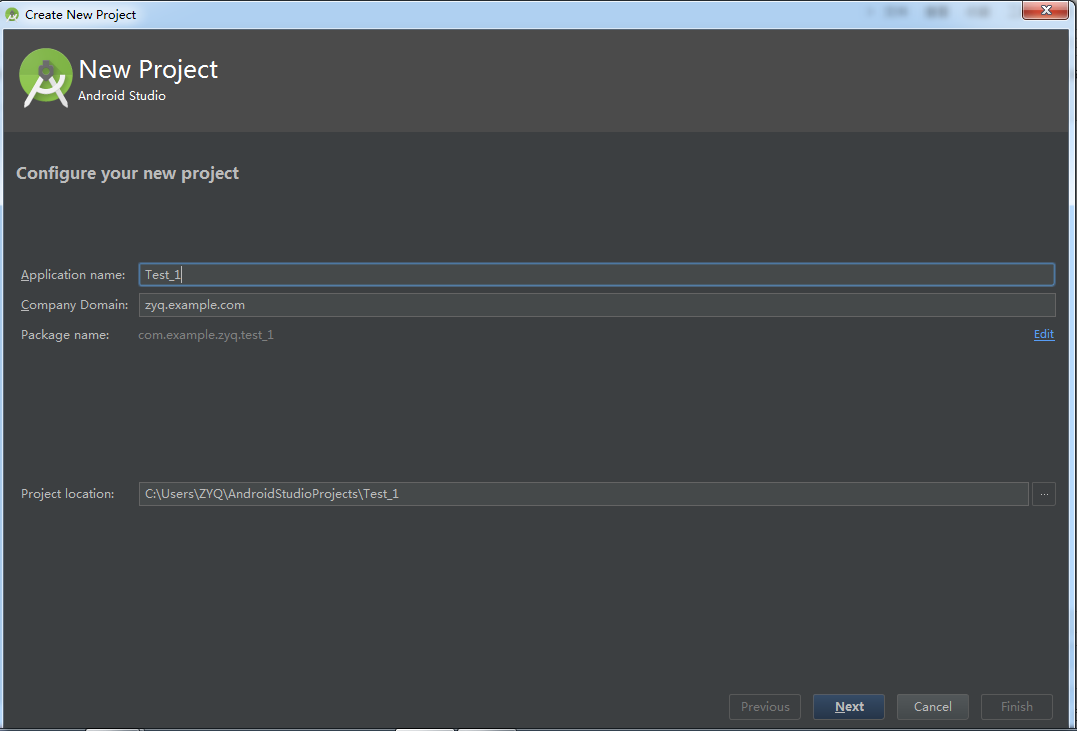Focus the Application name text field
The width and height of the screenshot is (1077, 731).
tap(597, 275)
